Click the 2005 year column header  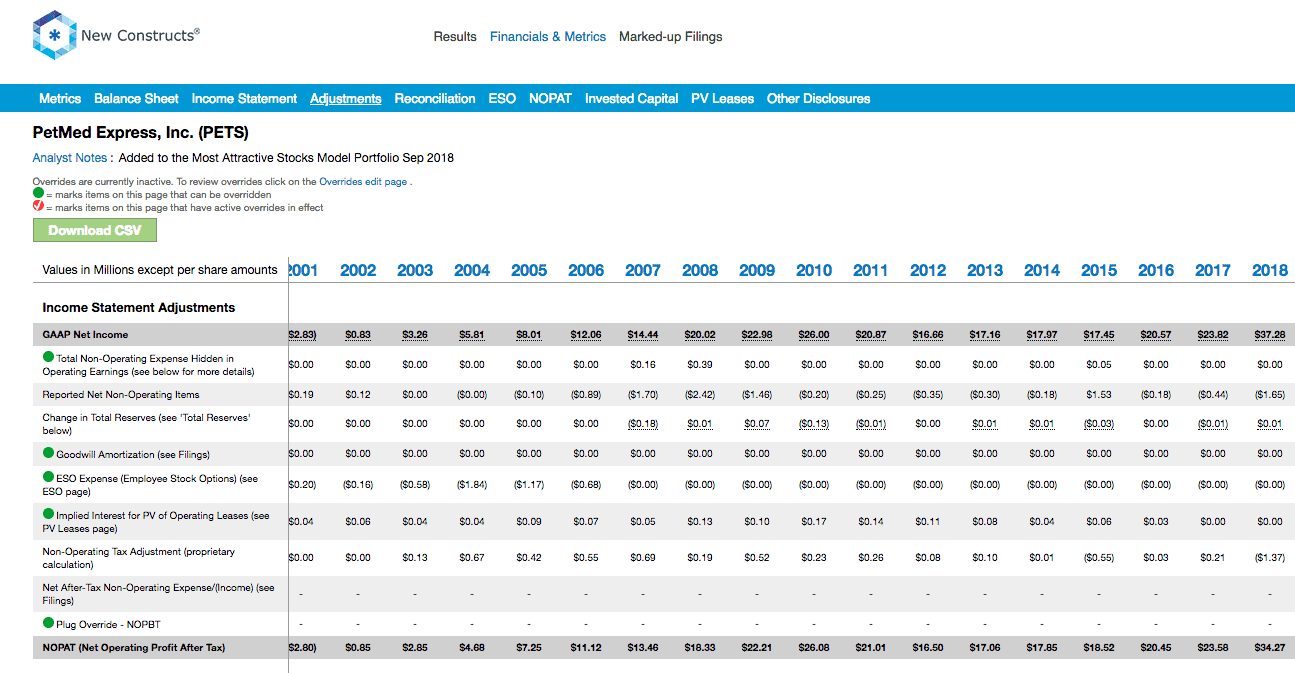[x=529, y=270]
